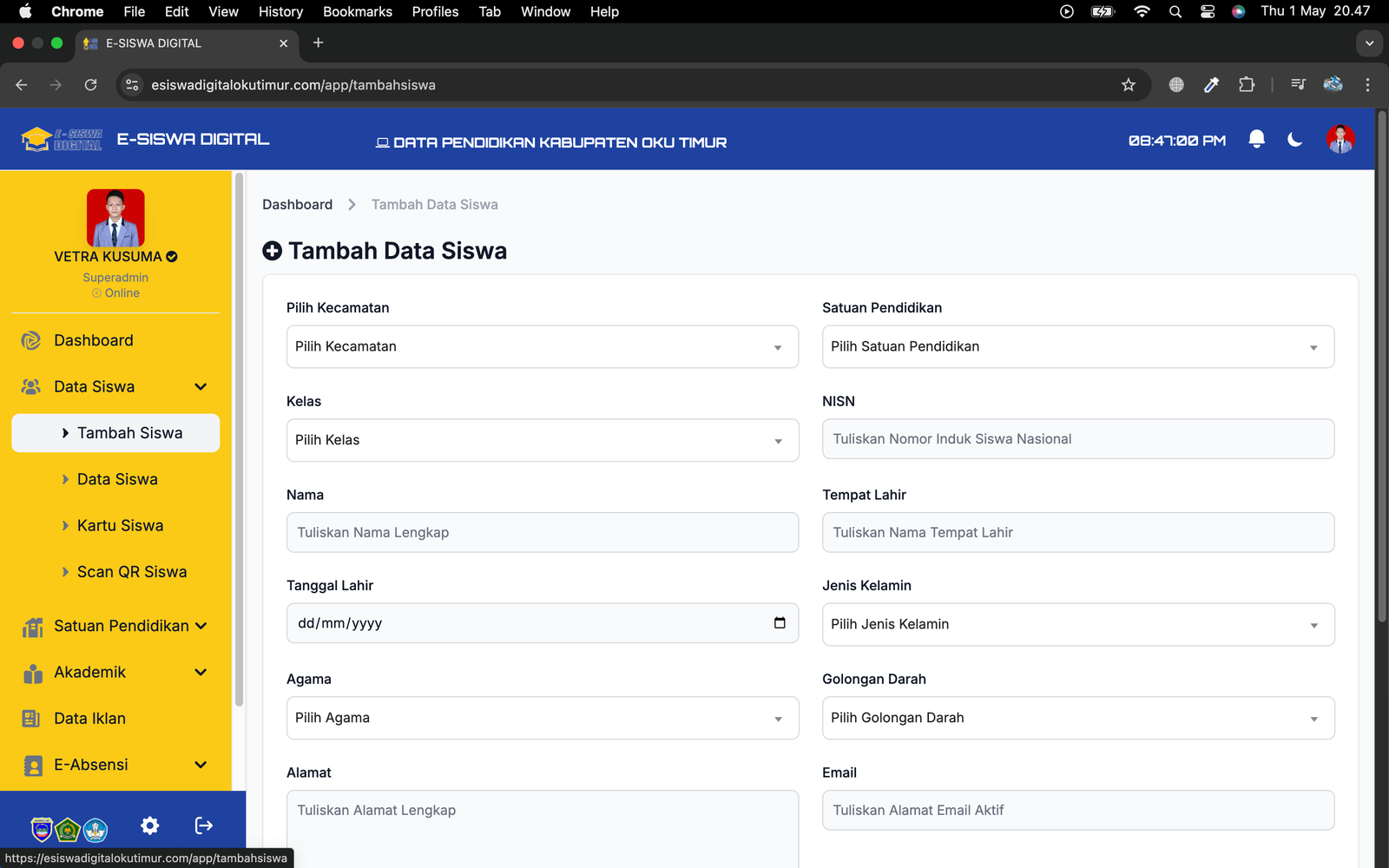The image size is (1389, 868).
Task: Open the settings gear in sidebar footer
Action: [x=150, y=825]
